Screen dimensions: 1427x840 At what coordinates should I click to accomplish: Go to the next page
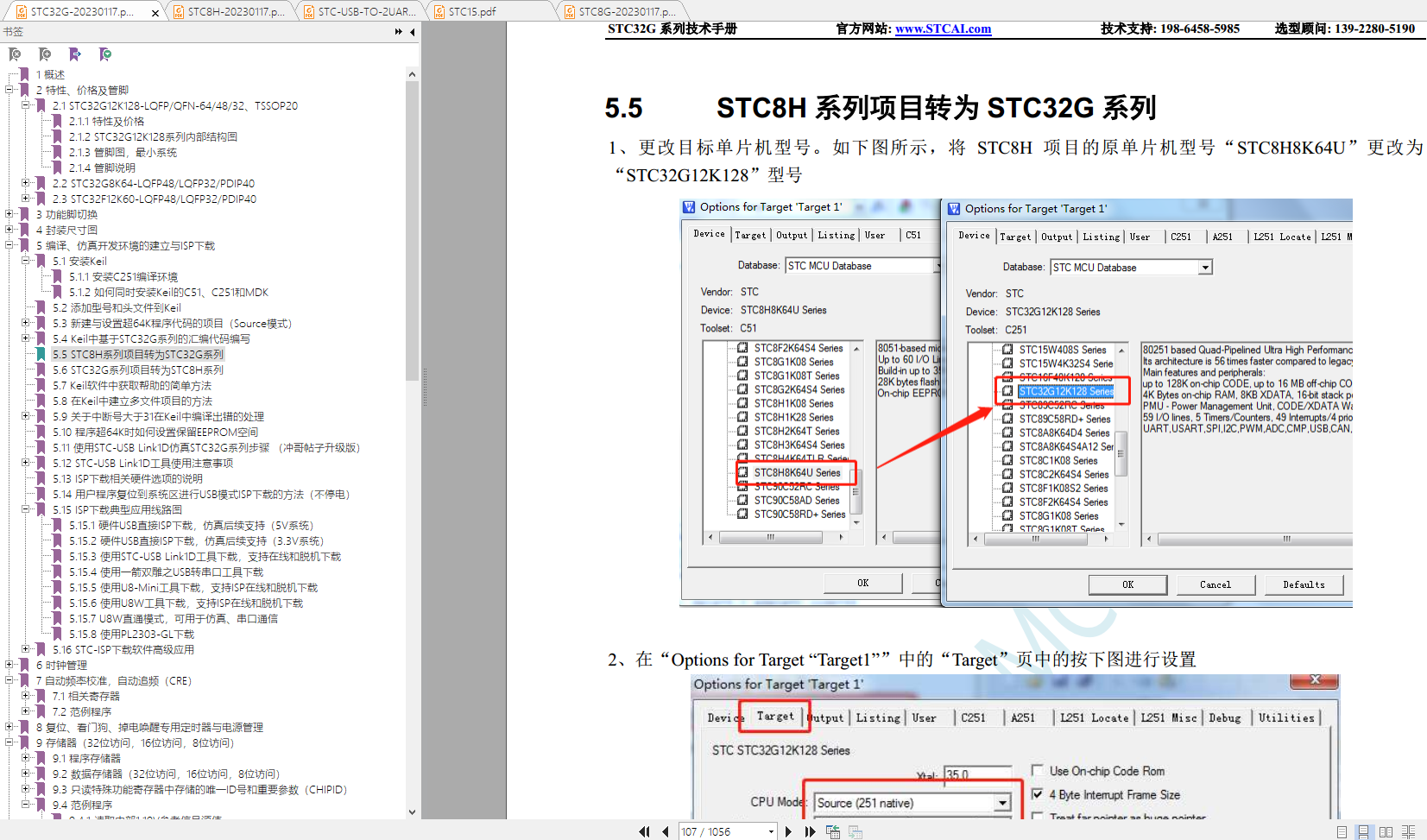788,831
